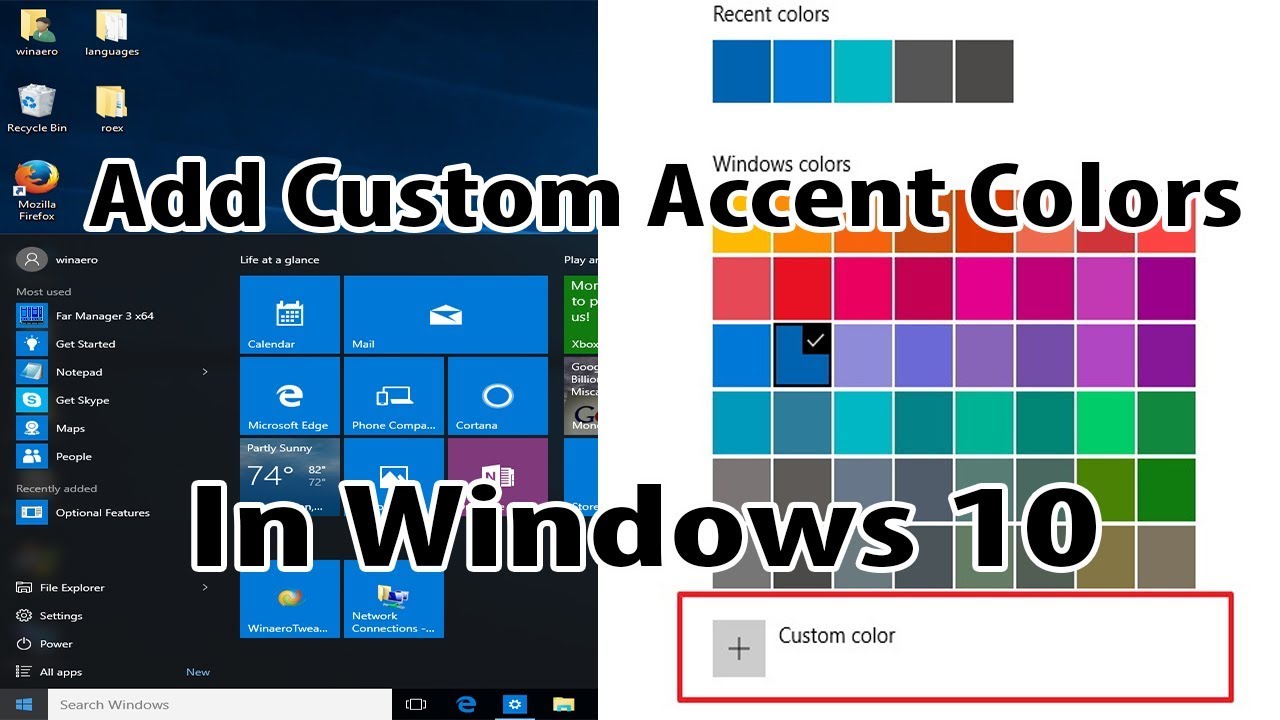Open the winaero folder on the desktop
Viewport: 1280px width, 720px height.
coord(36,32)
